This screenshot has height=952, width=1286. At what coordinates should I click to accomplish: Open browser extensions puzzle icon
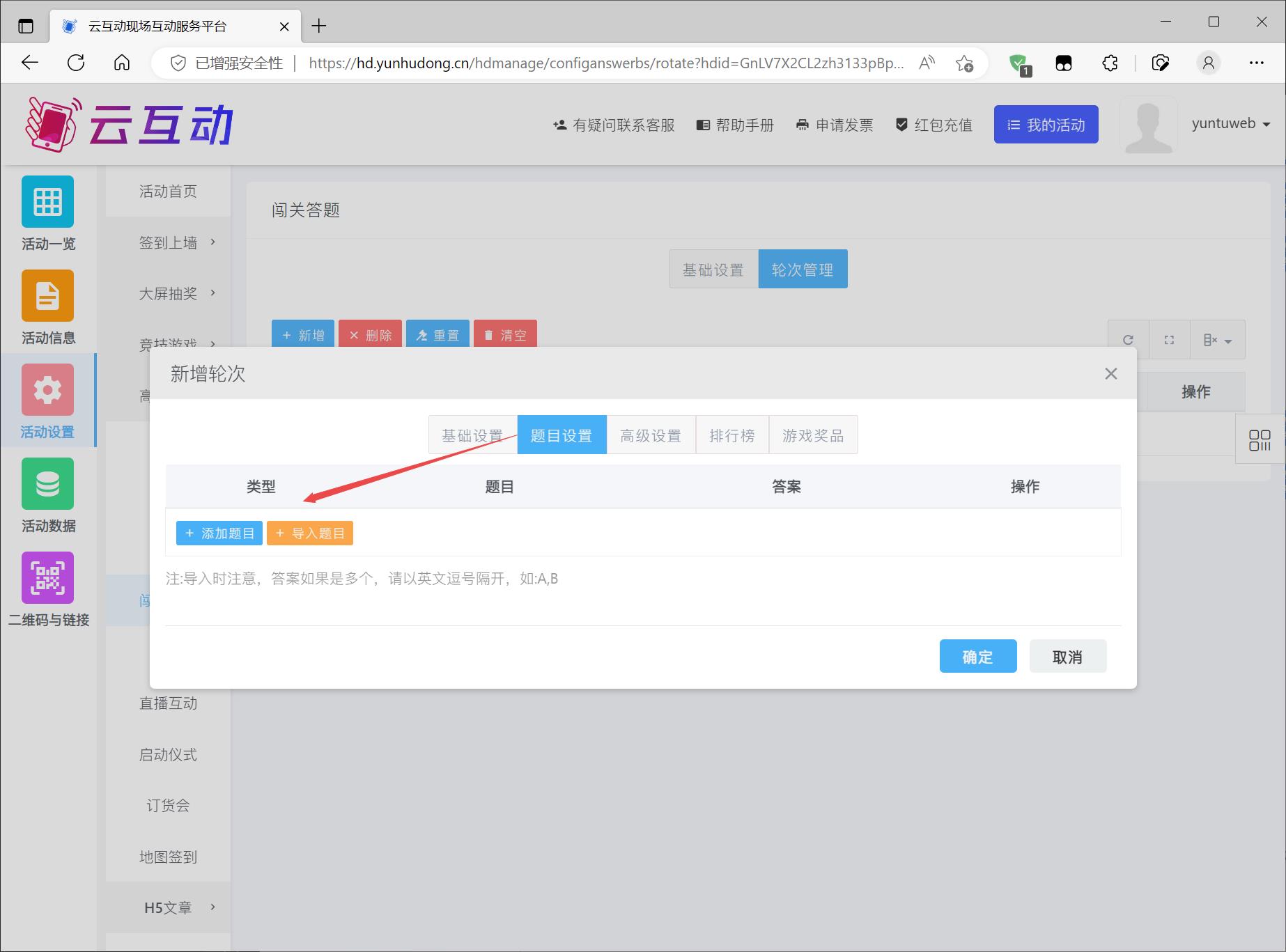pyautogui.click(x=1110, y=63)
